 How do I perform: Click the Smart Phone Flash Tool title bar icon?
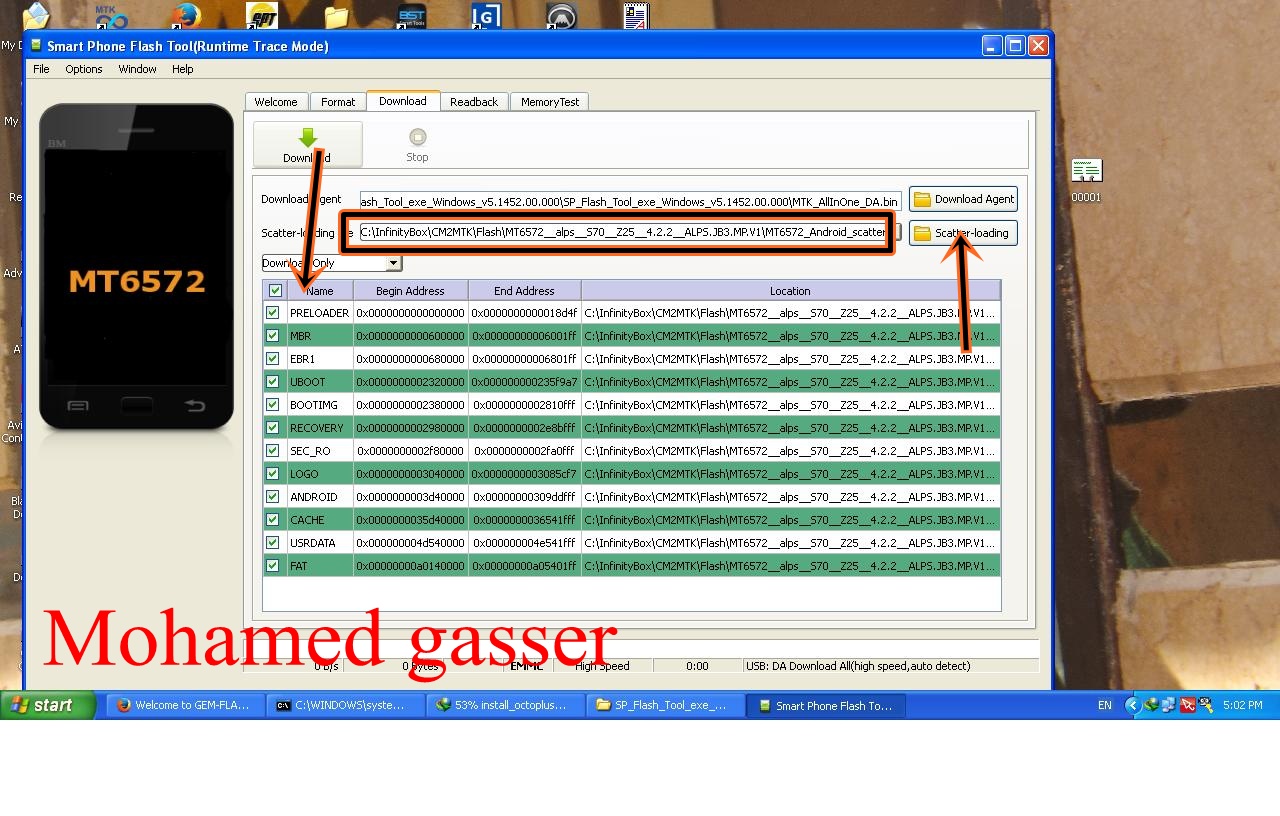[x=36, y=46]
